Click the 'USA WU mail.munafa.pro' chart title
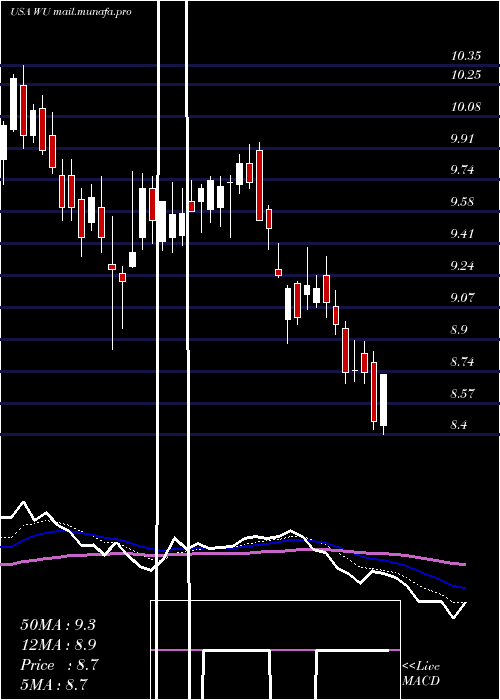This screenshot has height=700, width=500. (x=71, y=12)
